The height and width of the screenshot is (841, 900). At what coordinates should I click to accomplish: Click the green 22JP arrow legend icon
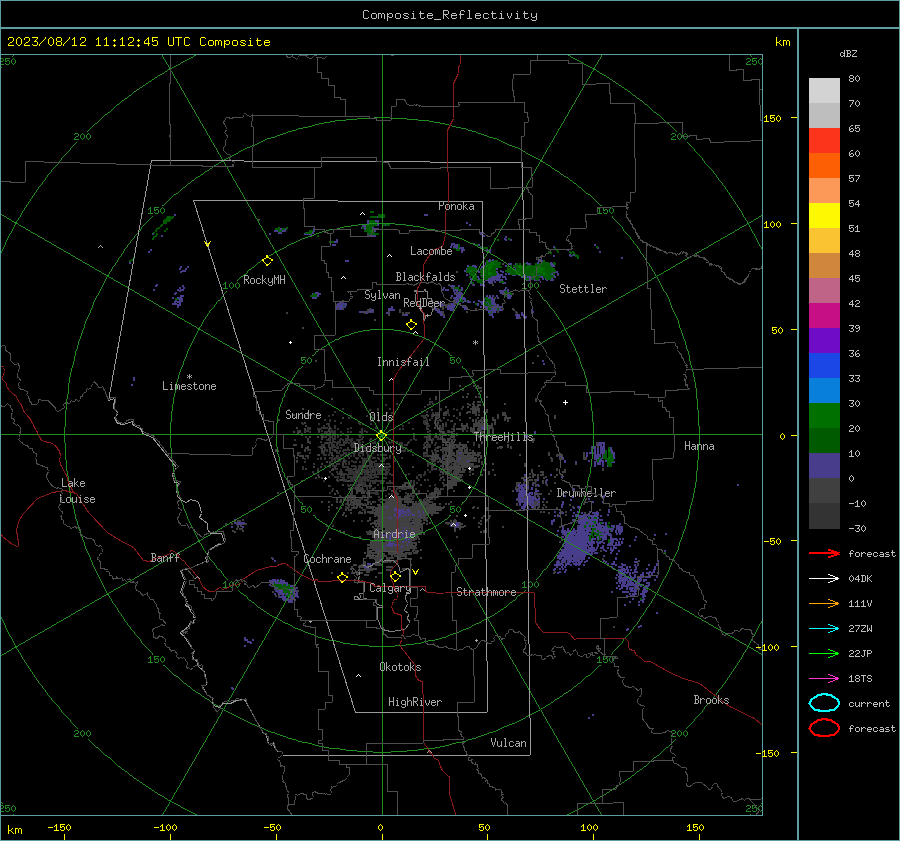(825, 653)
